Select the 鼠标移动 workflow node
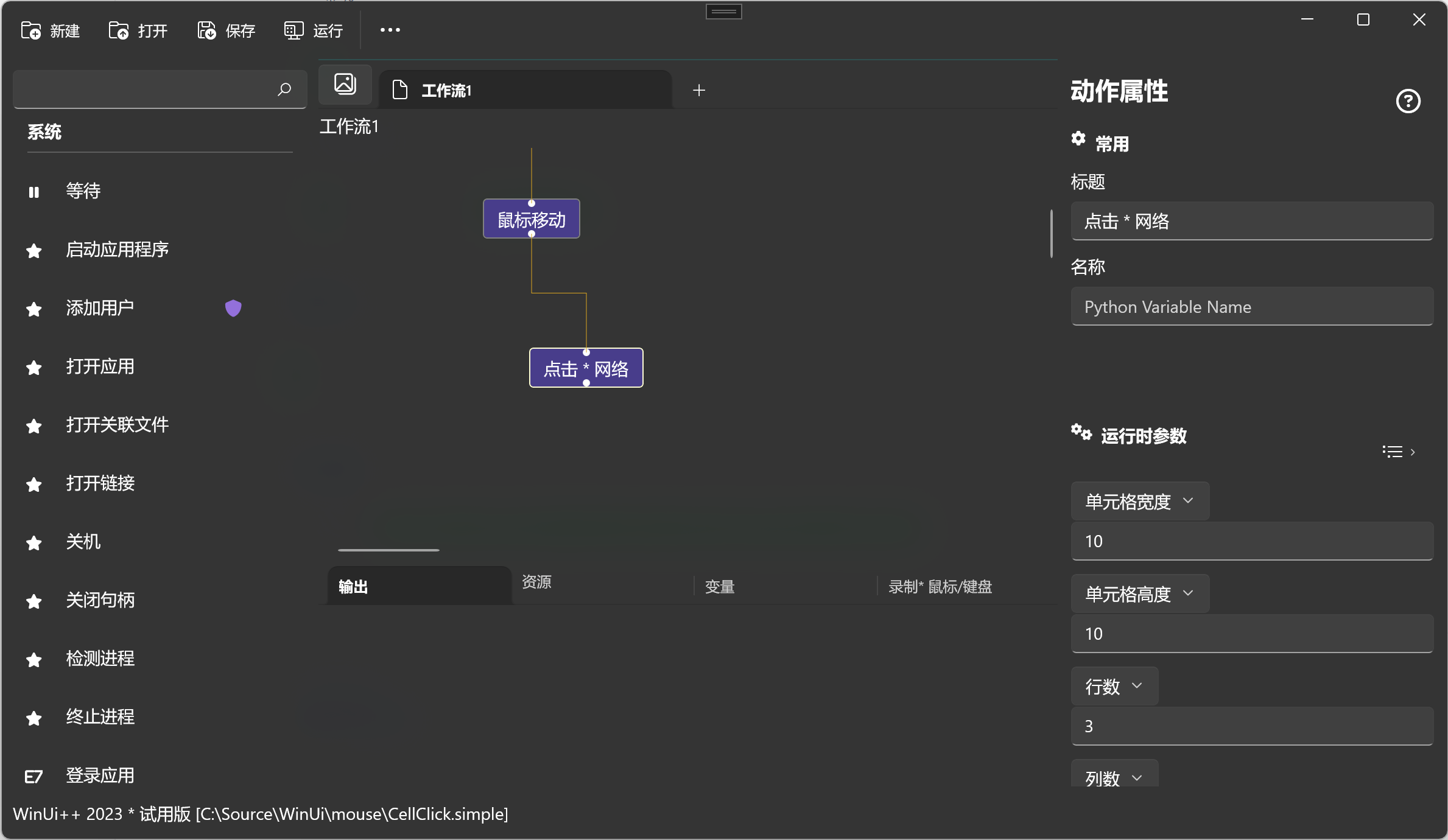Viewport: 1448px width, 840px height. (531, 219)
